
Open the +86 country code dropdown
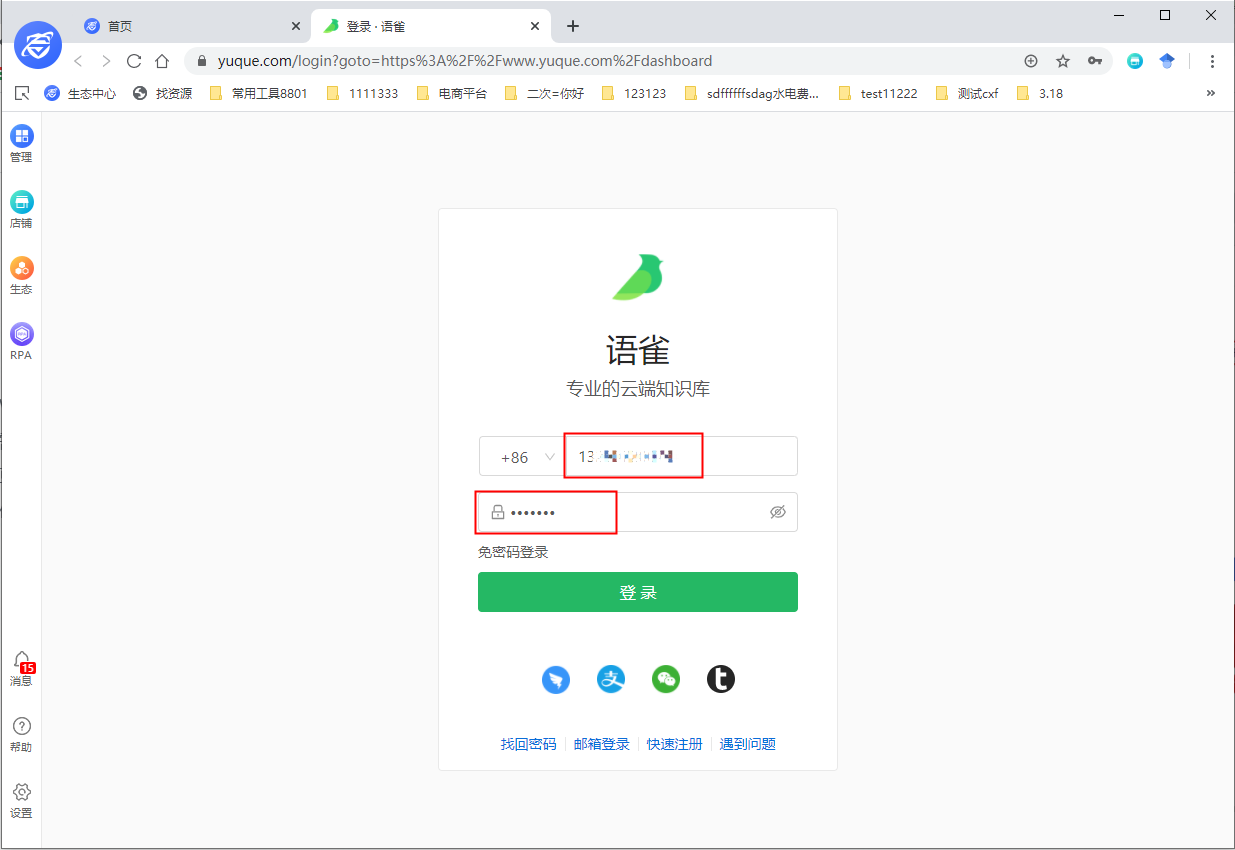(x=521, y=456)
